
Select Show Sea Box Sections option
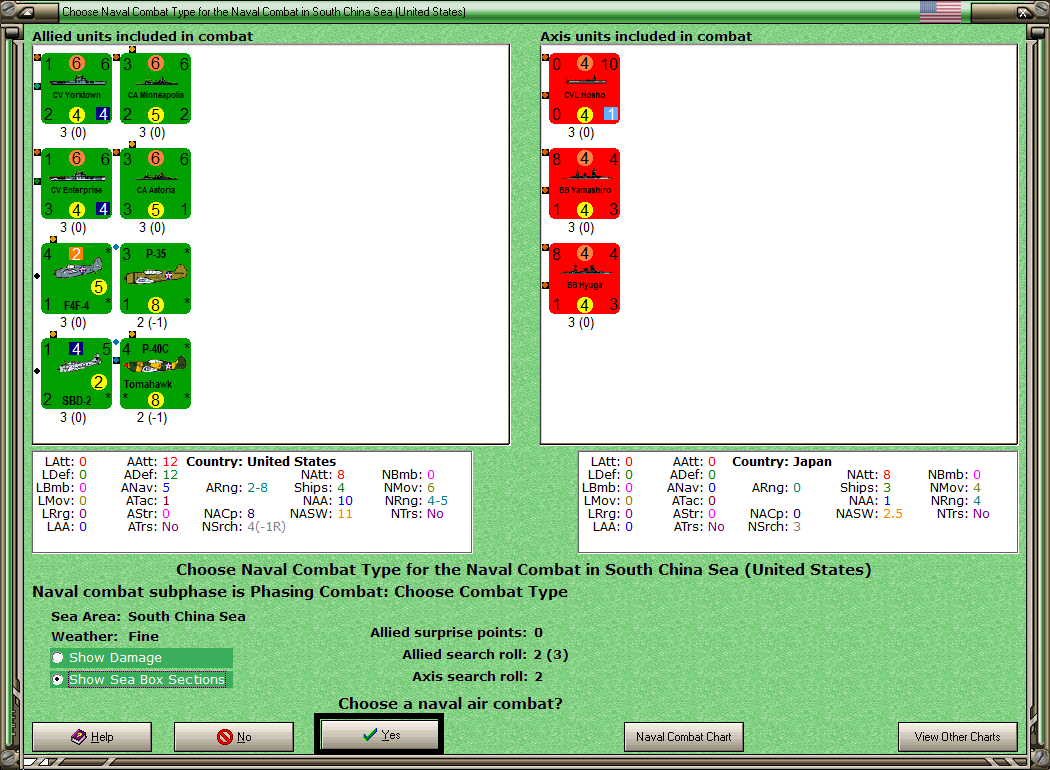coord(141,679)
